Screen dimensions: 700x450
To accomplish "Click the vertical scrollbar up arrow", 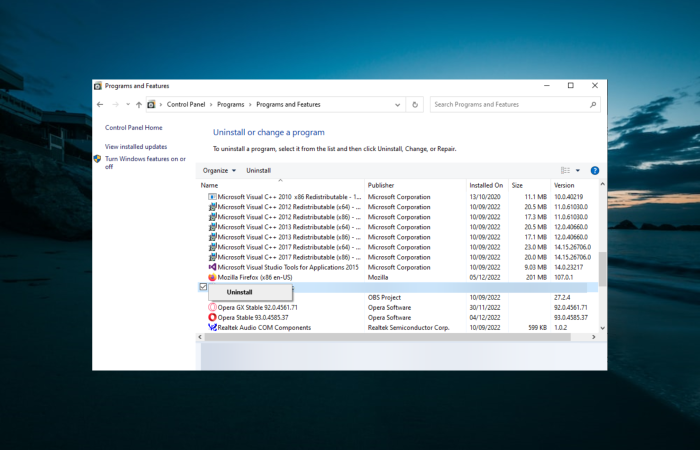I will click(602, 184).
